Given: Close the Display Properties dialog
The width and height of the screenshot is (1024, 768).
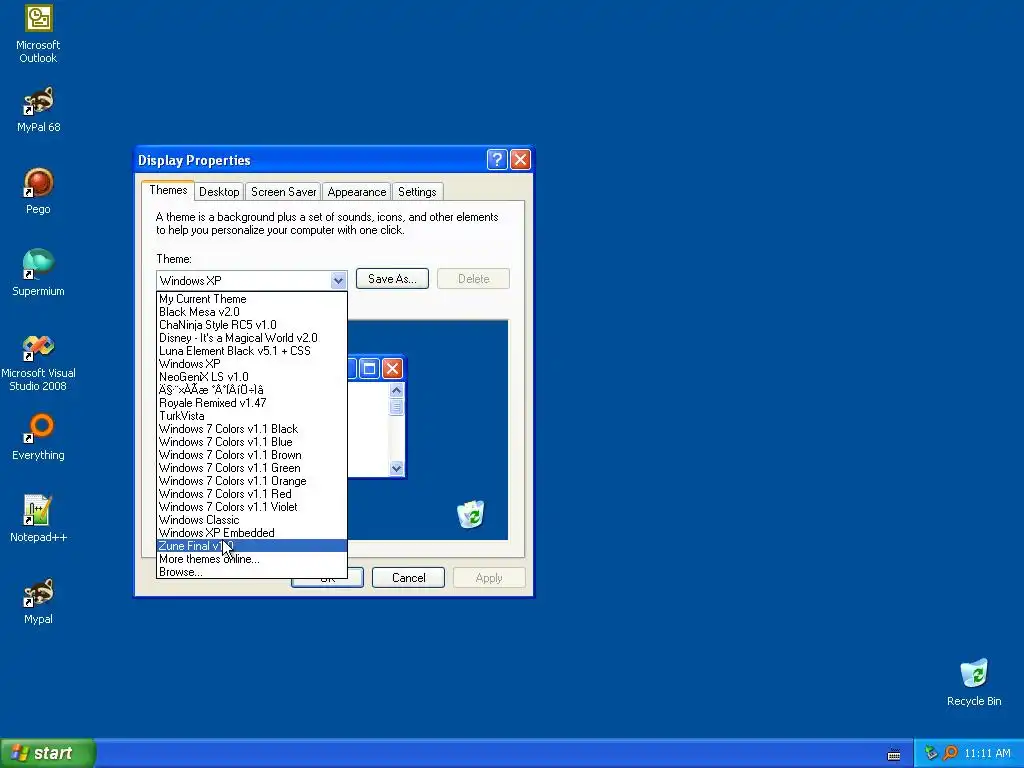Looking at the screenshot, I should tap(520, 159).
